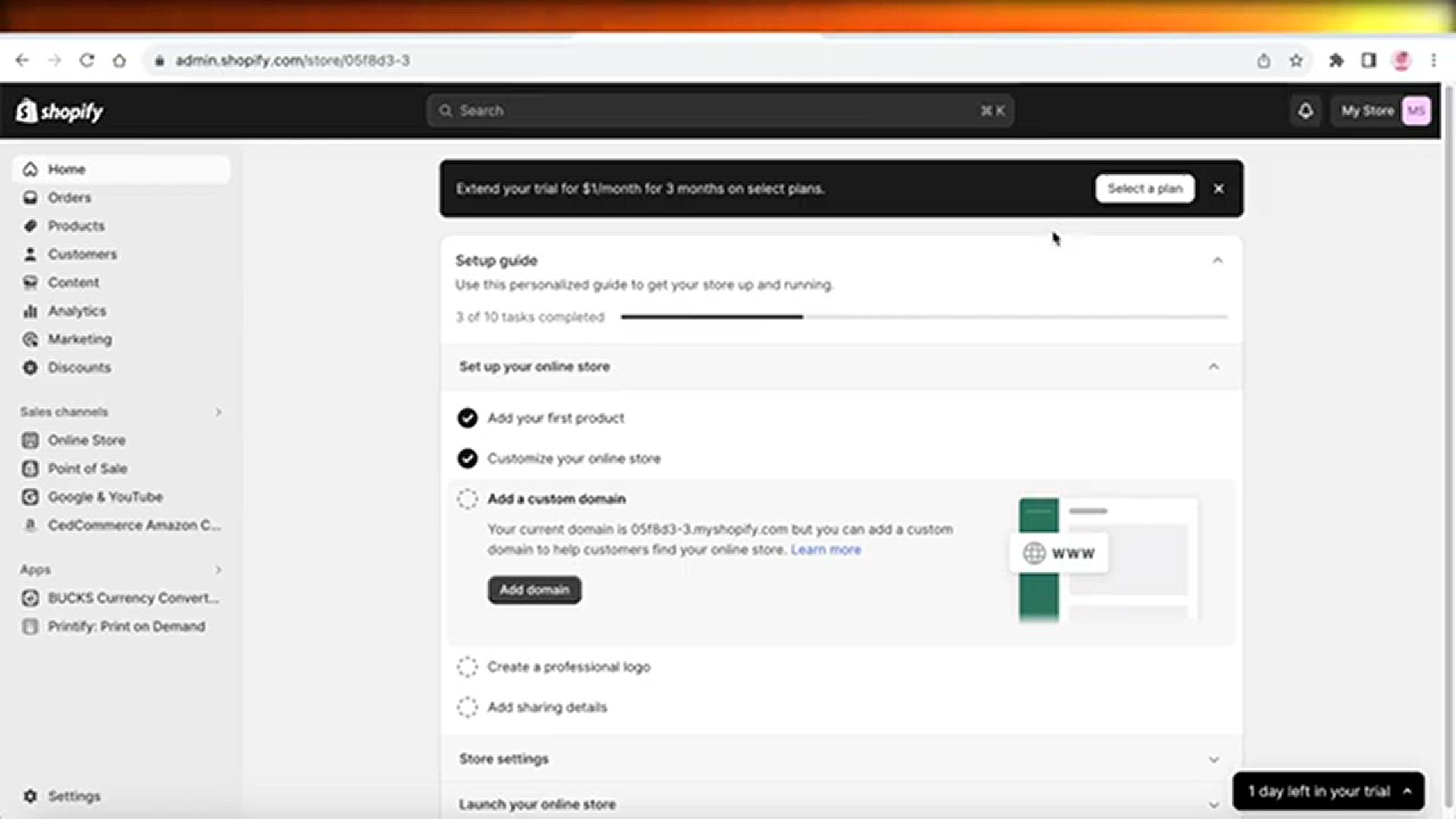Open the browser side panel icon

tap(1369, 61)
